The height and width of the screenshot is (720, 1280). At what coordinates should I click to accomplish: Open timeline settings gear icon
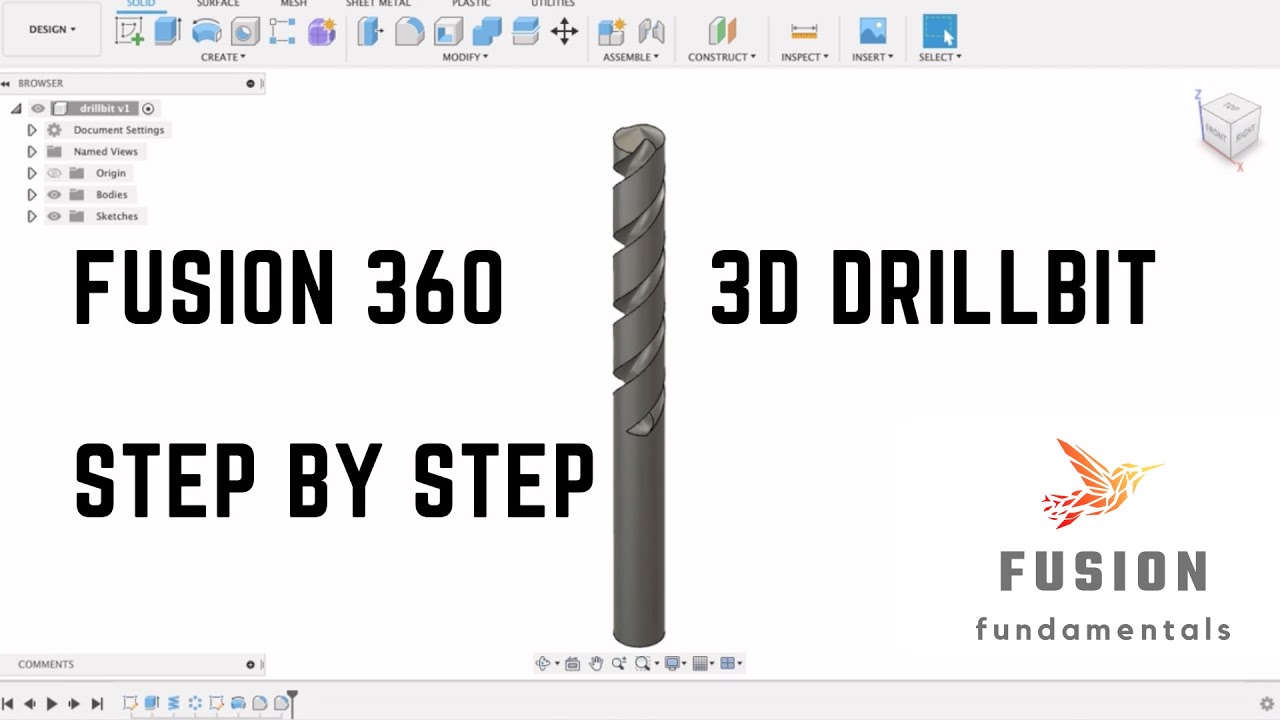click(x=1266, y=704)
